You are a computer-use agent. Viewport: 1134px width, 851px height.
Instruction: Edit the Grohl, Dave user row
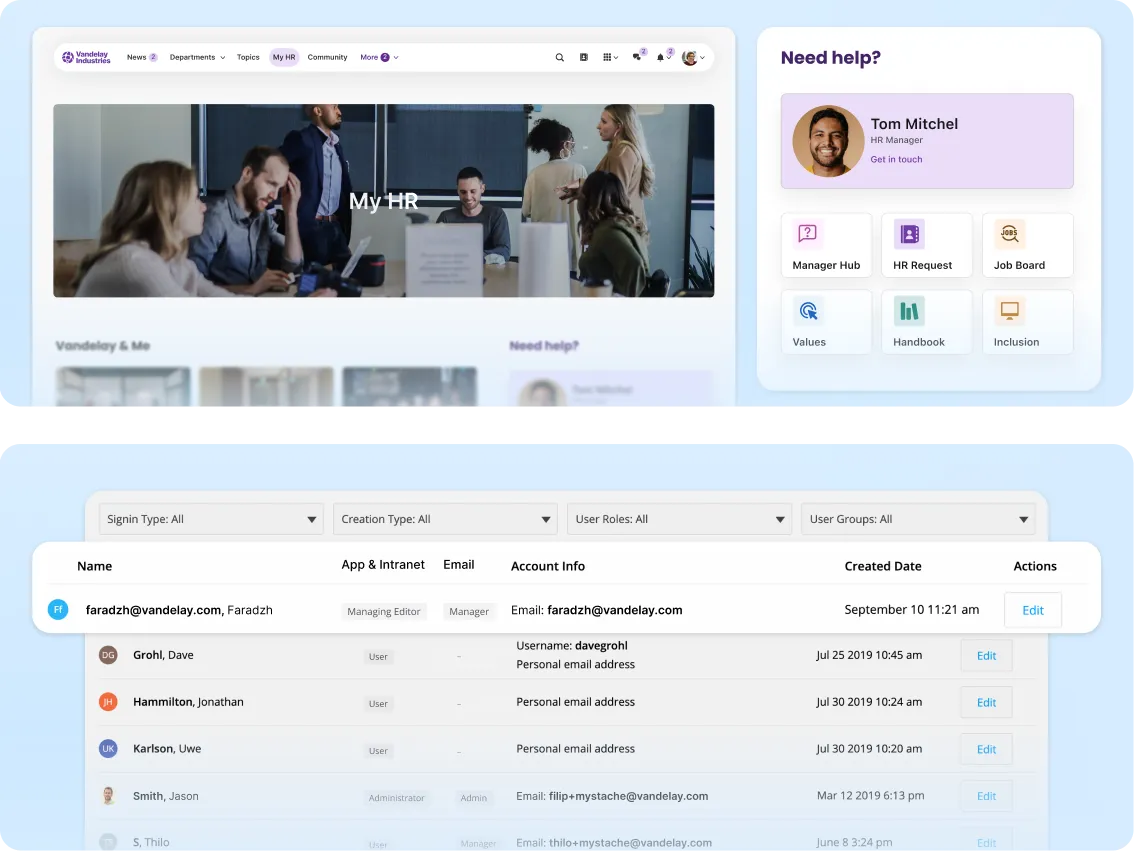986,655
